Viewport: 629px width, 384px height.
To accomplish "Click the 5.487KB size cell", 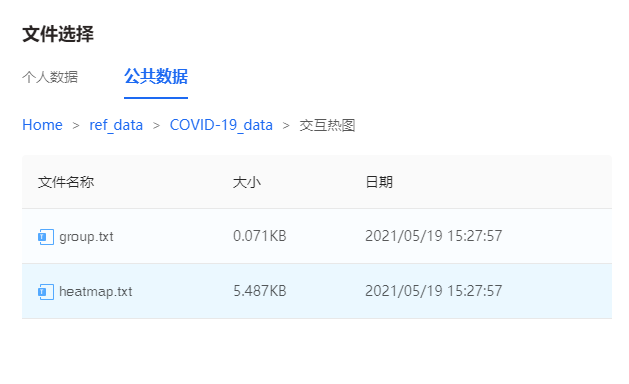I will click(260, 291).
